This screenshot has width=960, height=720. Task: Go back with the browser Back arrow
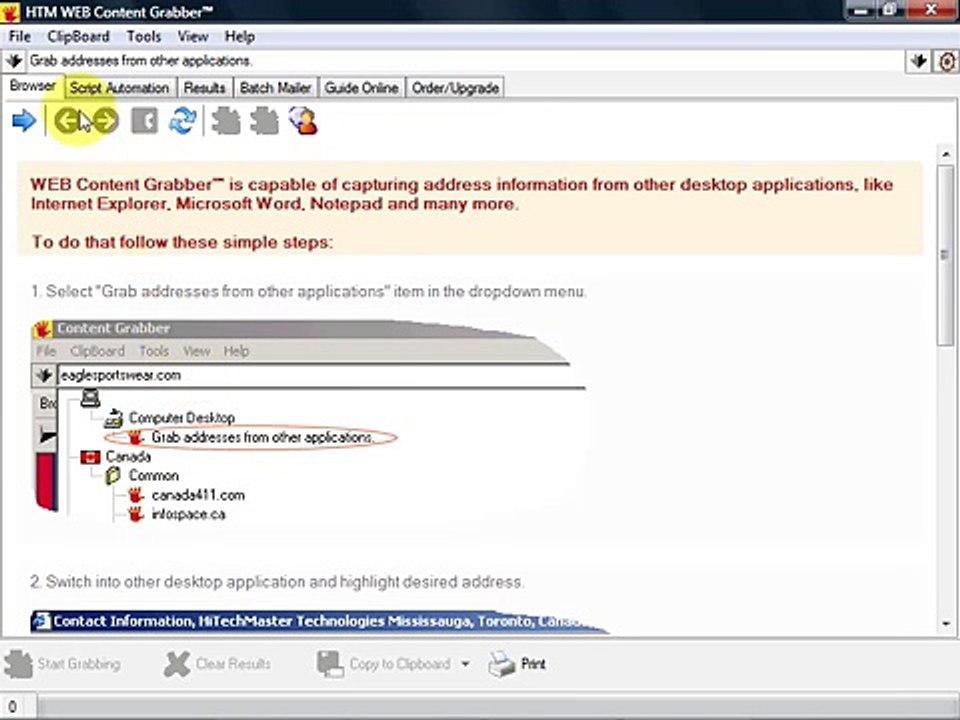(66, 121)
